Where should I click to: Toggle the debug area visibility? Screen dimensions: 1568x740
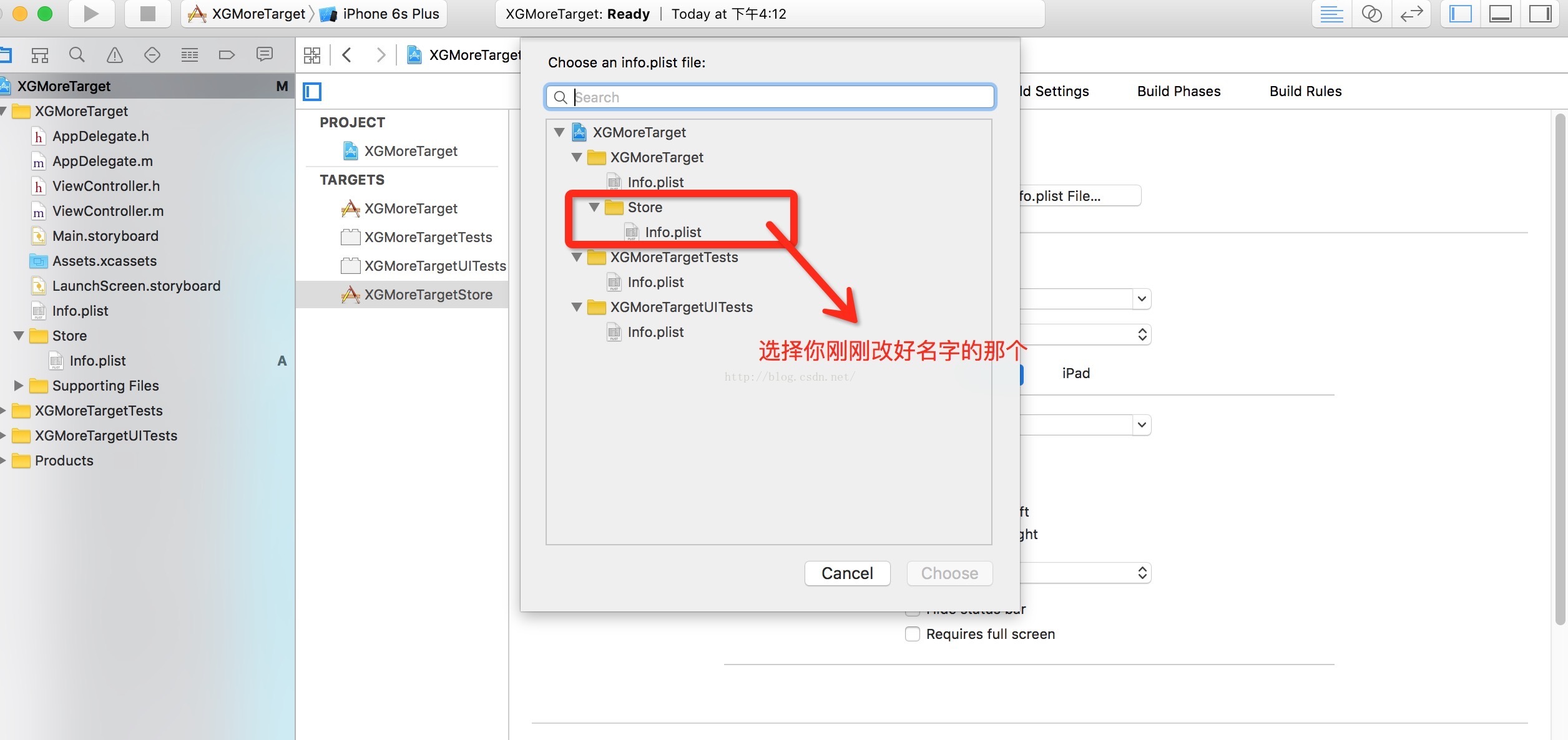(1501, 14)
